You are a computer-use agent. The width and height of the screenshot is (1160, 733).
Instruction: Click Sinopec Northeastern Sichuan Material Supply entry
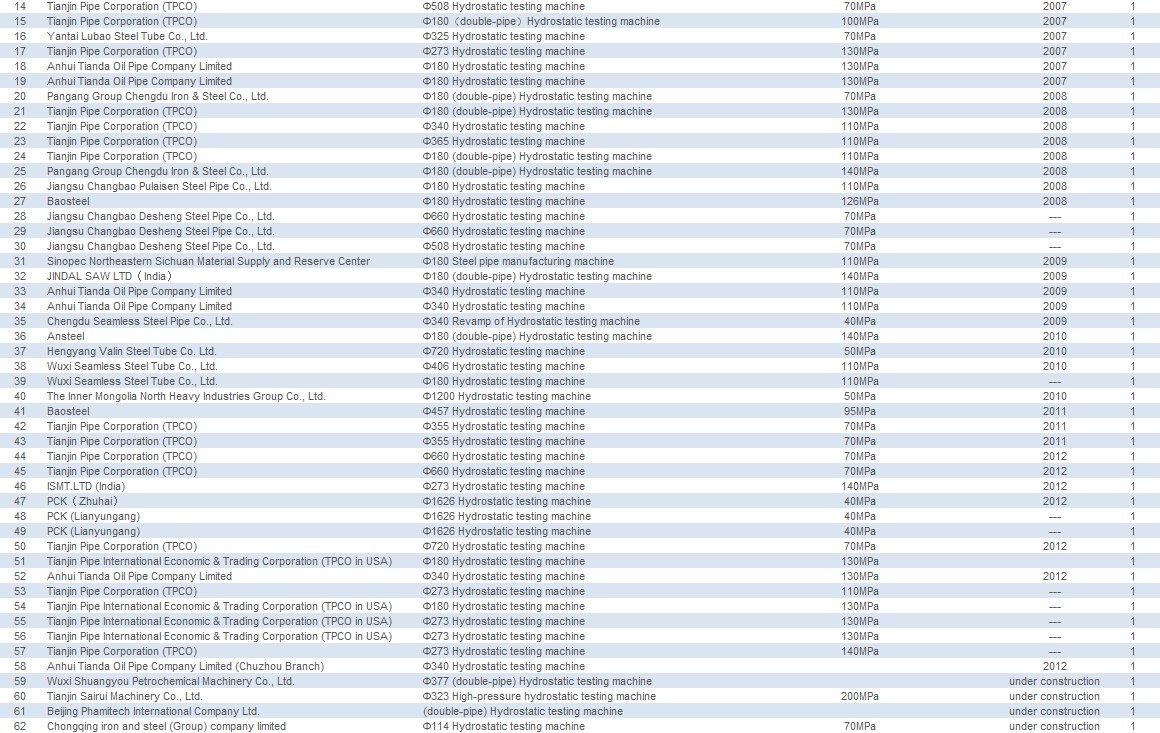coord(209,261)
